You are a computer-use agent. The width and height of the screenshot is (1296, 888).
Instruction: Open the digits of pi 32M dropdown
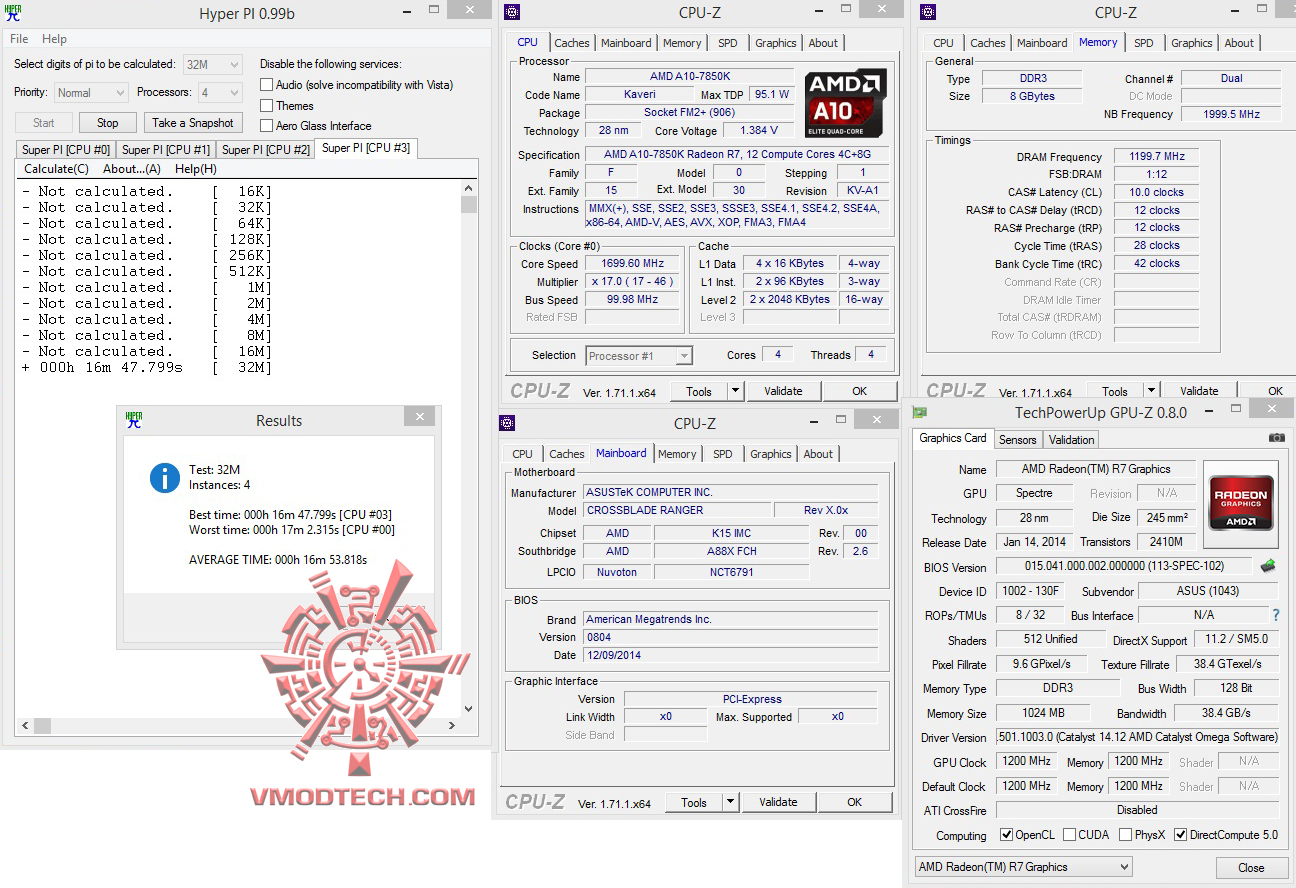[x=213, y=64]
